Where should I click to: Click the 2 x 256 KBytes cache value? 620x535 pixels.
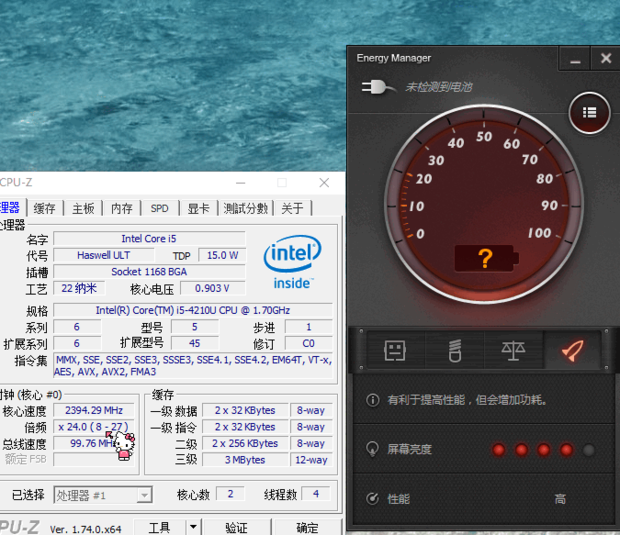(x=245, y=444)
